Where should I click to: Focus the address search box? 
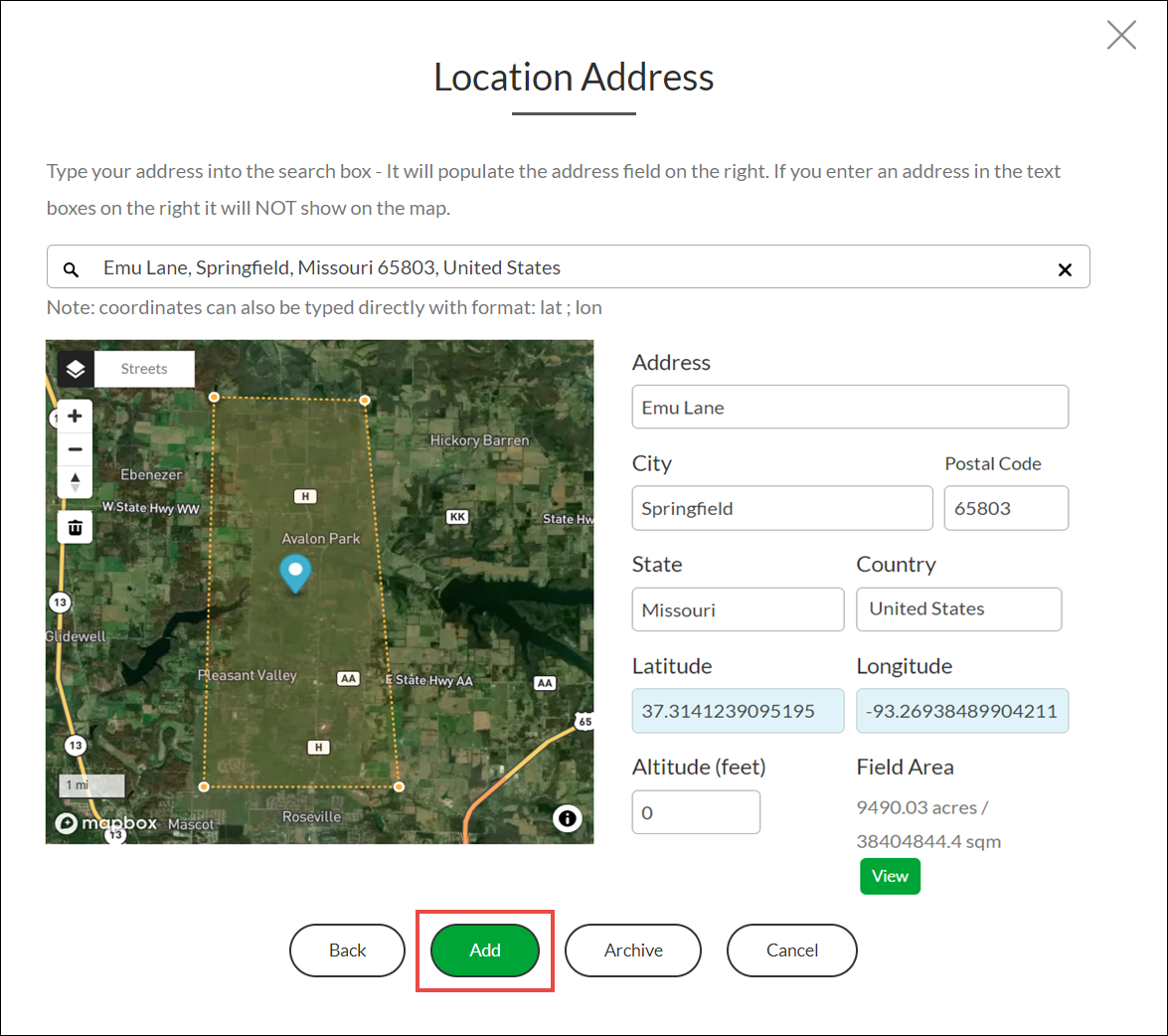pos(568,266)
